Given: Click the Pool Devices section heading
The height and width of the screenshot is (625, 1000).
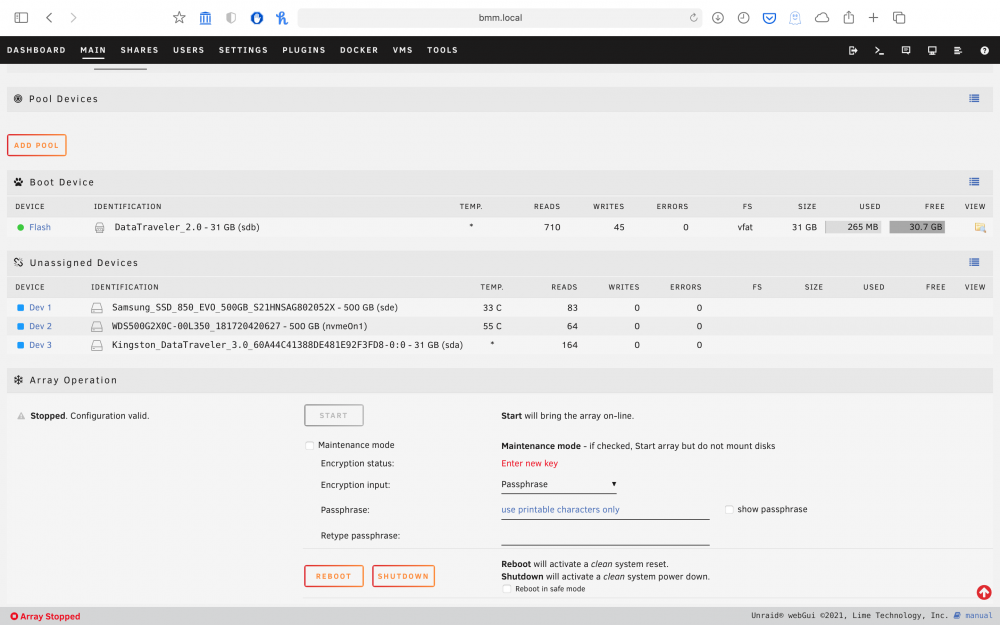Looking at the screenshot, I should pyautogui.click(x=63, y=99).
